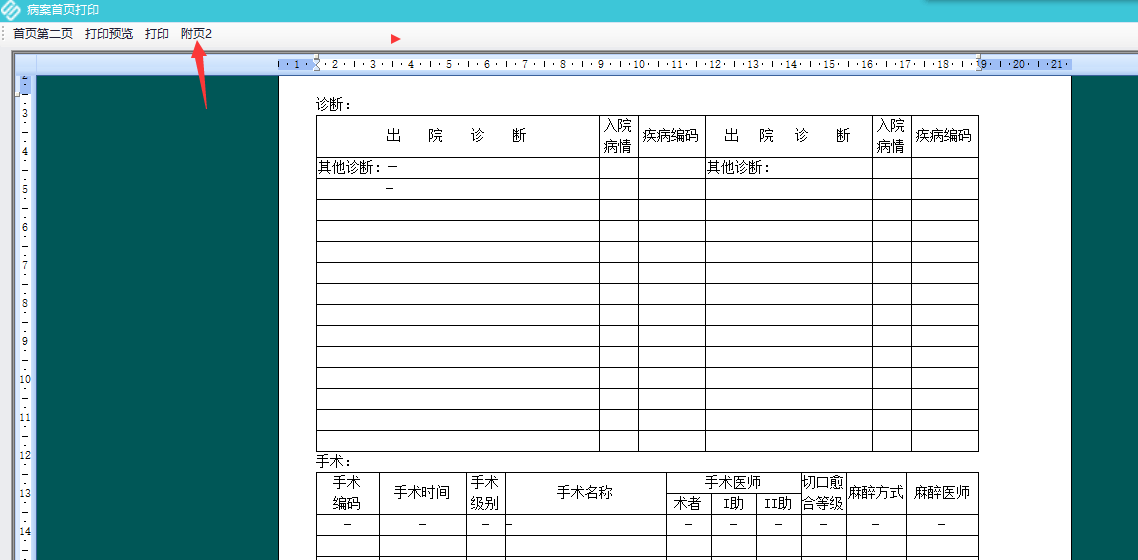The image size is (1138, 560).
Task: Click the right 出院诊断 column header
Action: (x=788, y=136)
